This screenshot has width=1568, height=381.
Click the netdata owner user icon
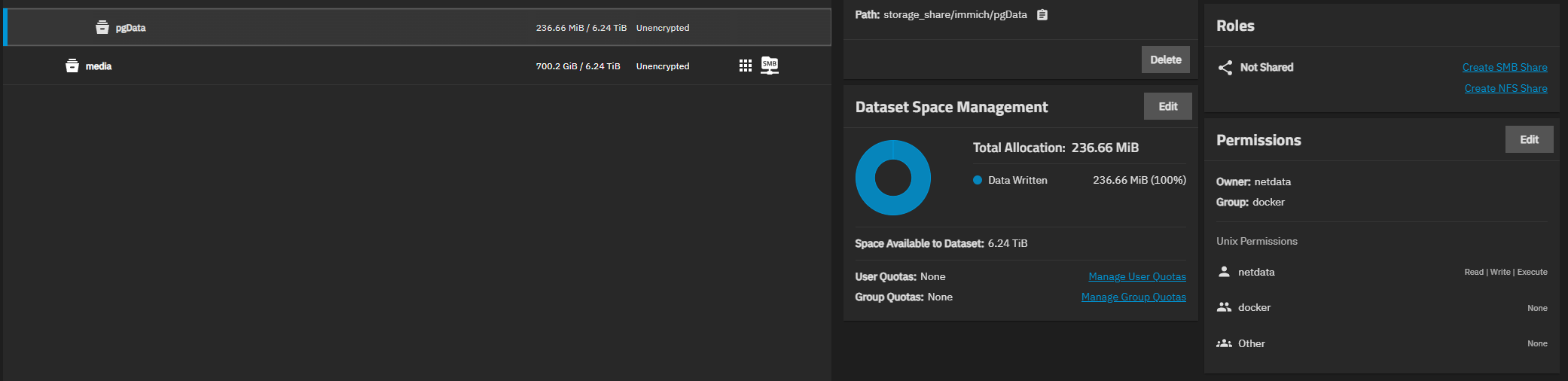[1225, 272]
